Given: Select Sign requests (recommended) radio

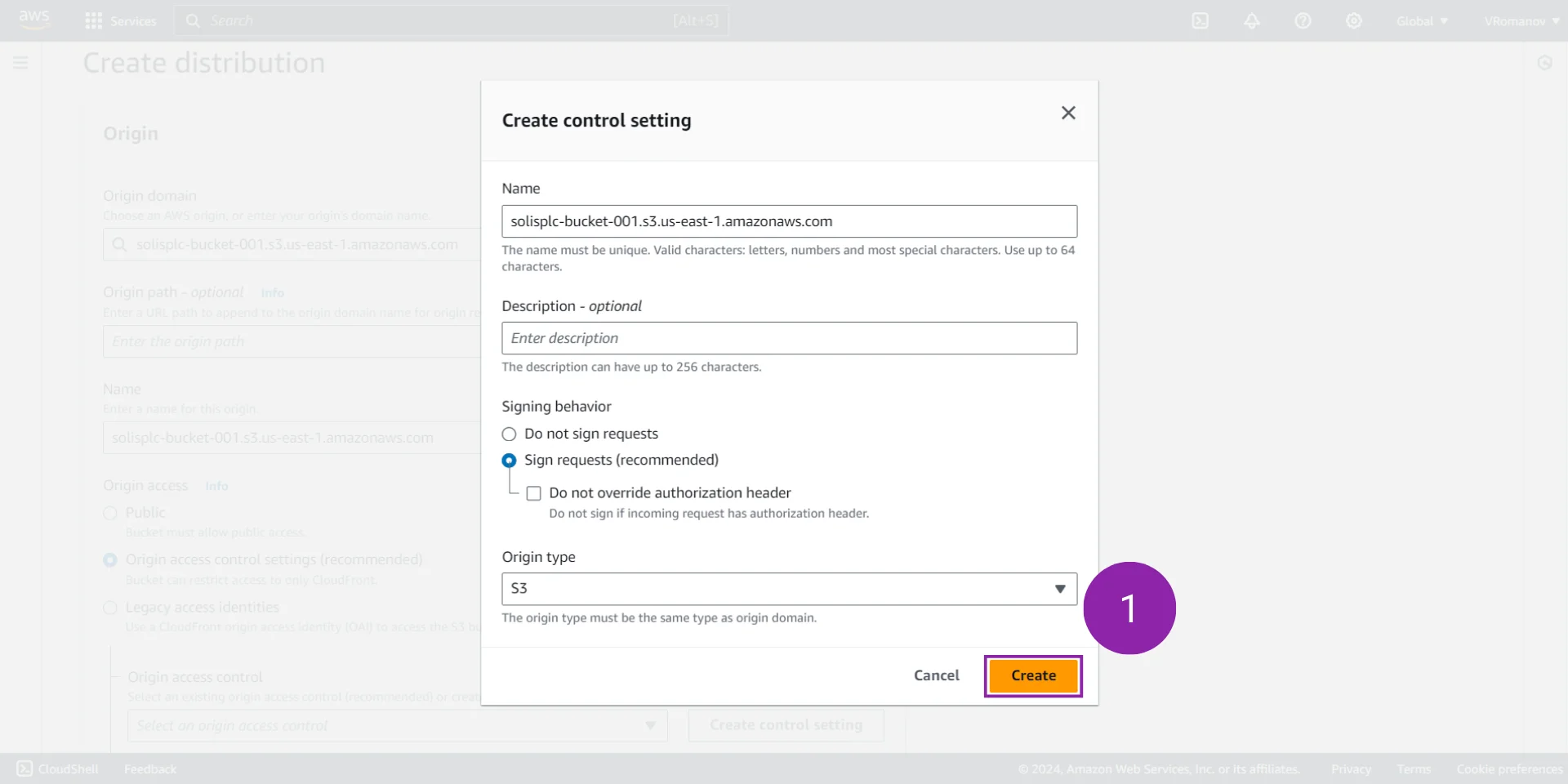Looking at the screenshot, I should click(509, 461).
